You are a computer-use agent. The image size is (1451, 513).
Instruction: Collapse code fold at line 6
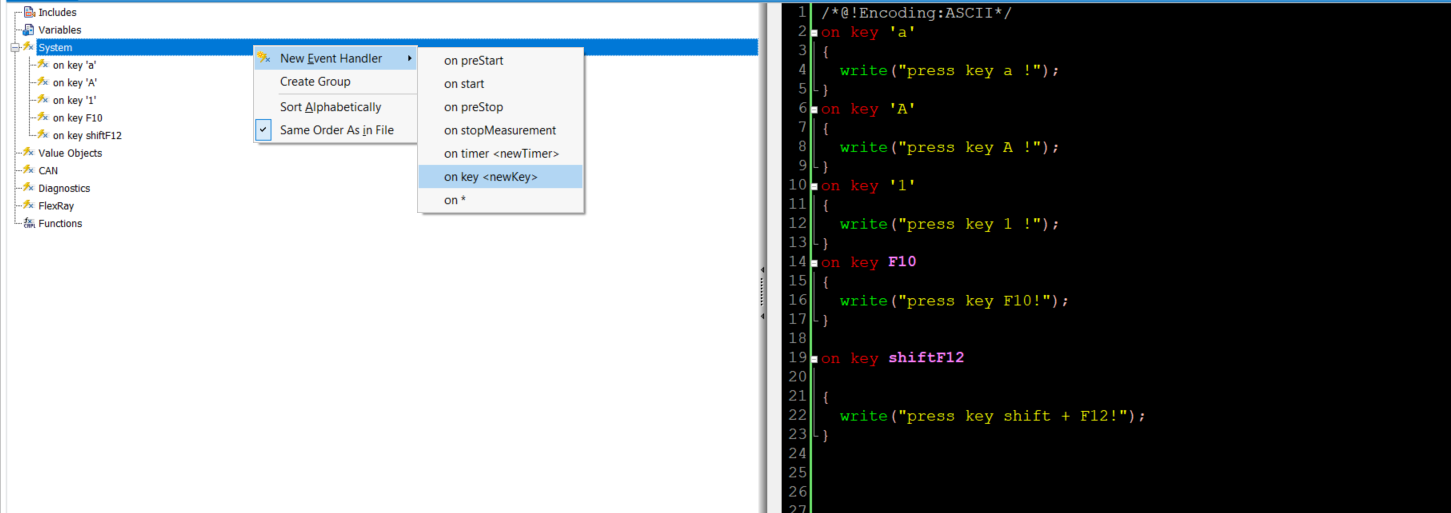click(814, 109)
